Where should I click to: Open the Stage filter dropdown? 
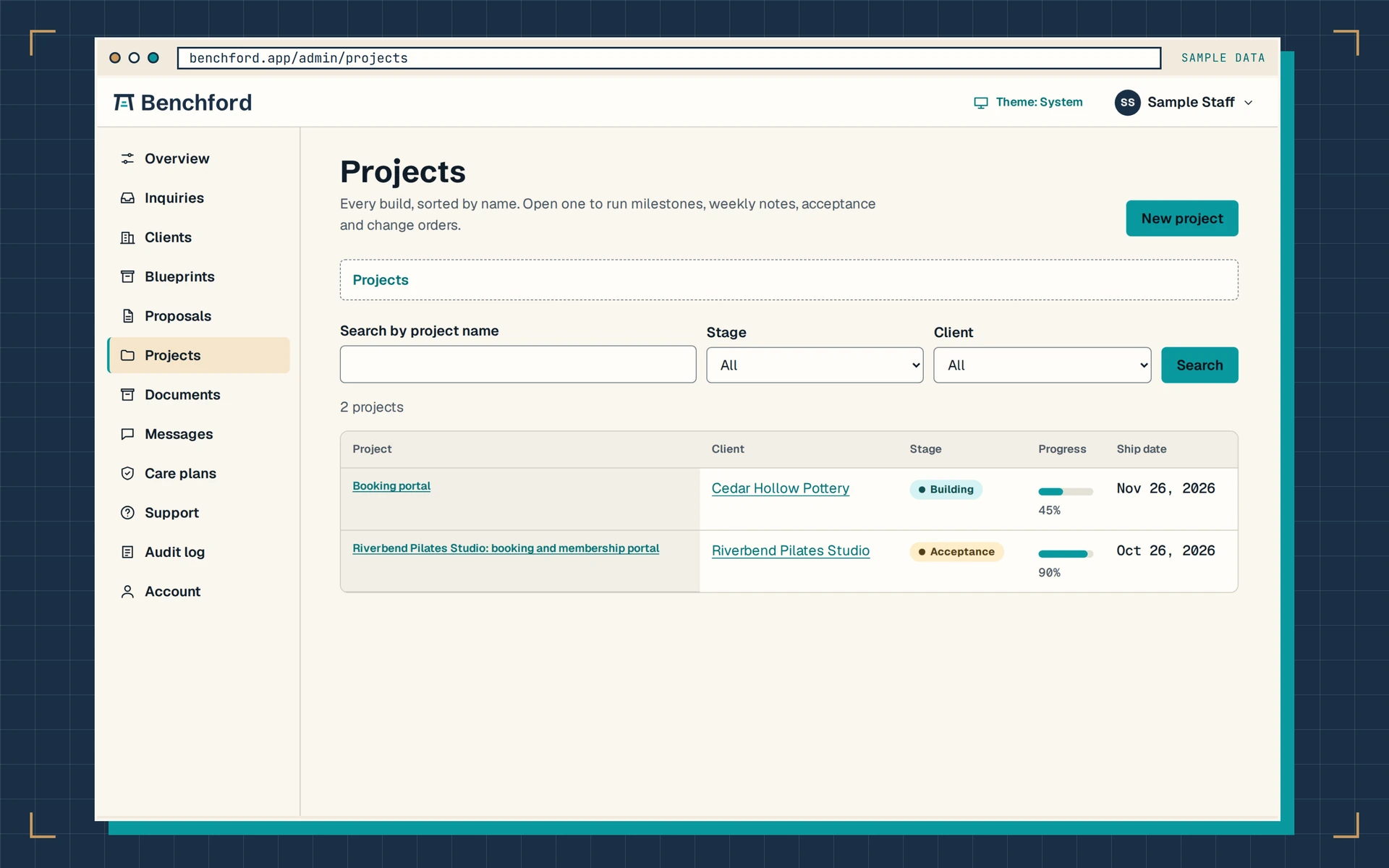815,365
